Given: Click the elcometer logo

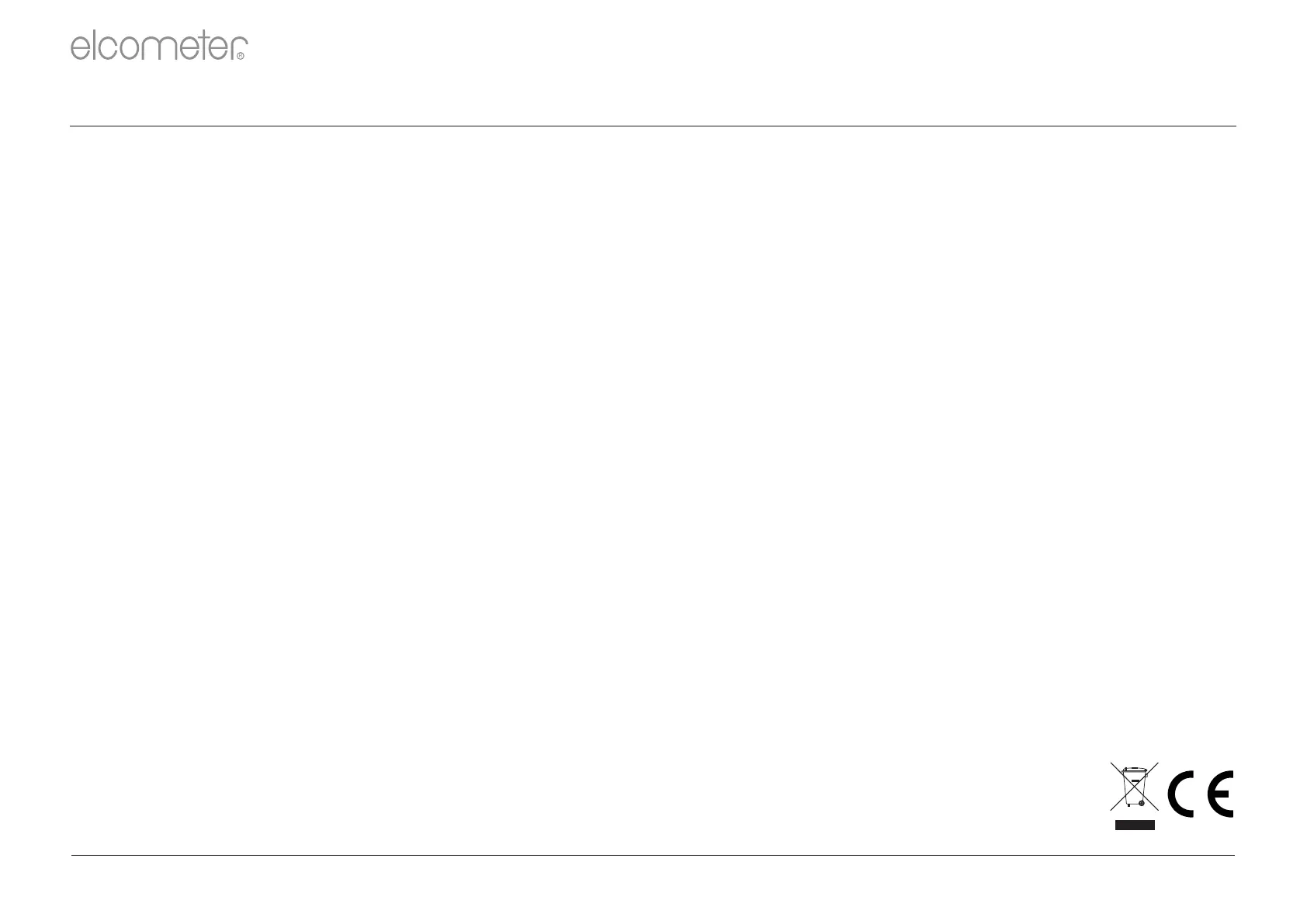Looking at the screenshot, I should (x=158, y=47).
